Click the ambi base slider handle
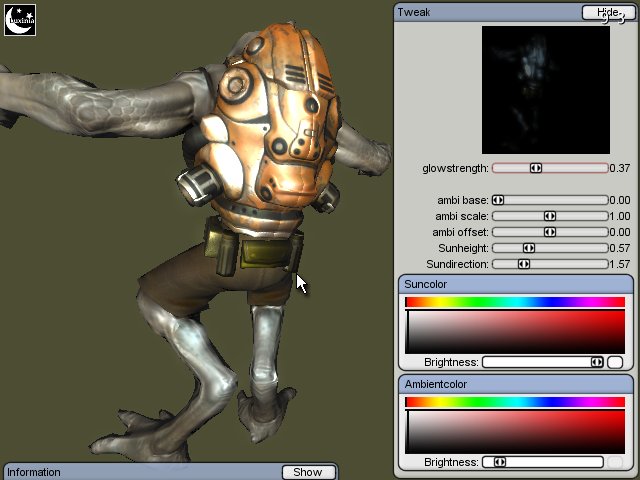 (498, 200)
